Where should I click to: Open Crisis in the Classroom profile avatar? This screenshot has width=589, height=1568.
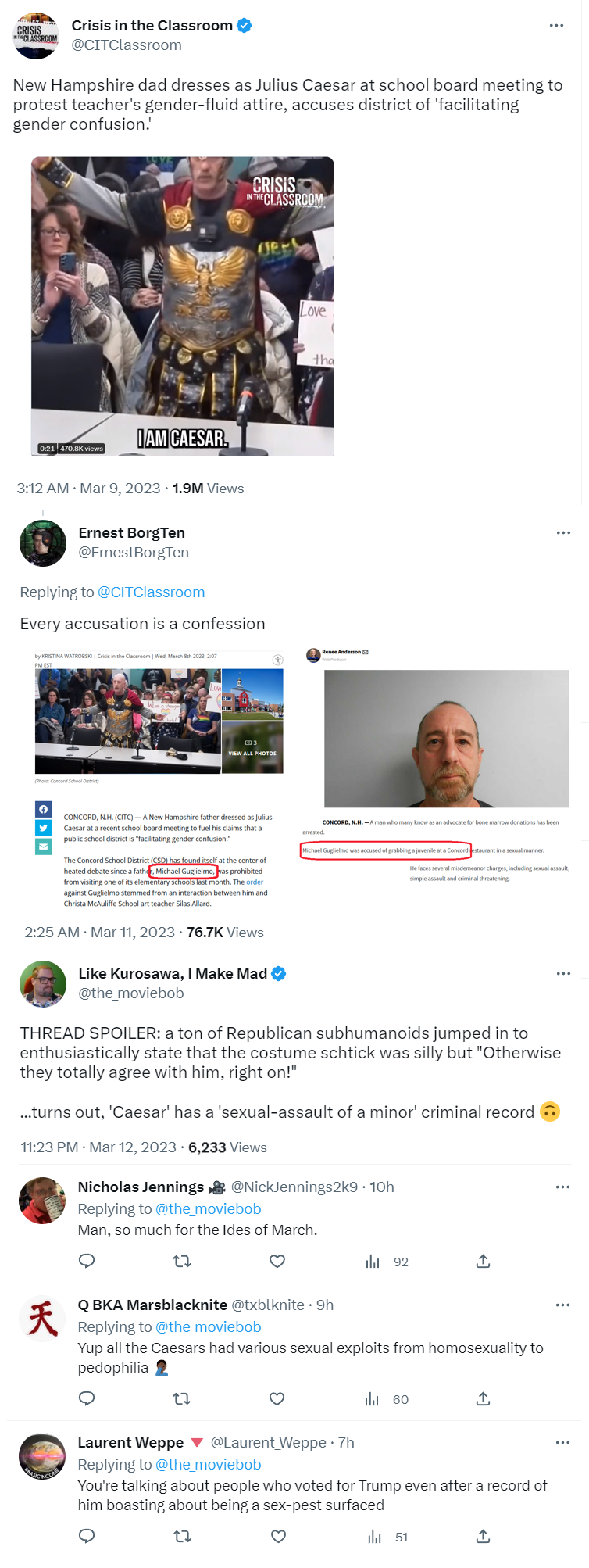point(36,36)
